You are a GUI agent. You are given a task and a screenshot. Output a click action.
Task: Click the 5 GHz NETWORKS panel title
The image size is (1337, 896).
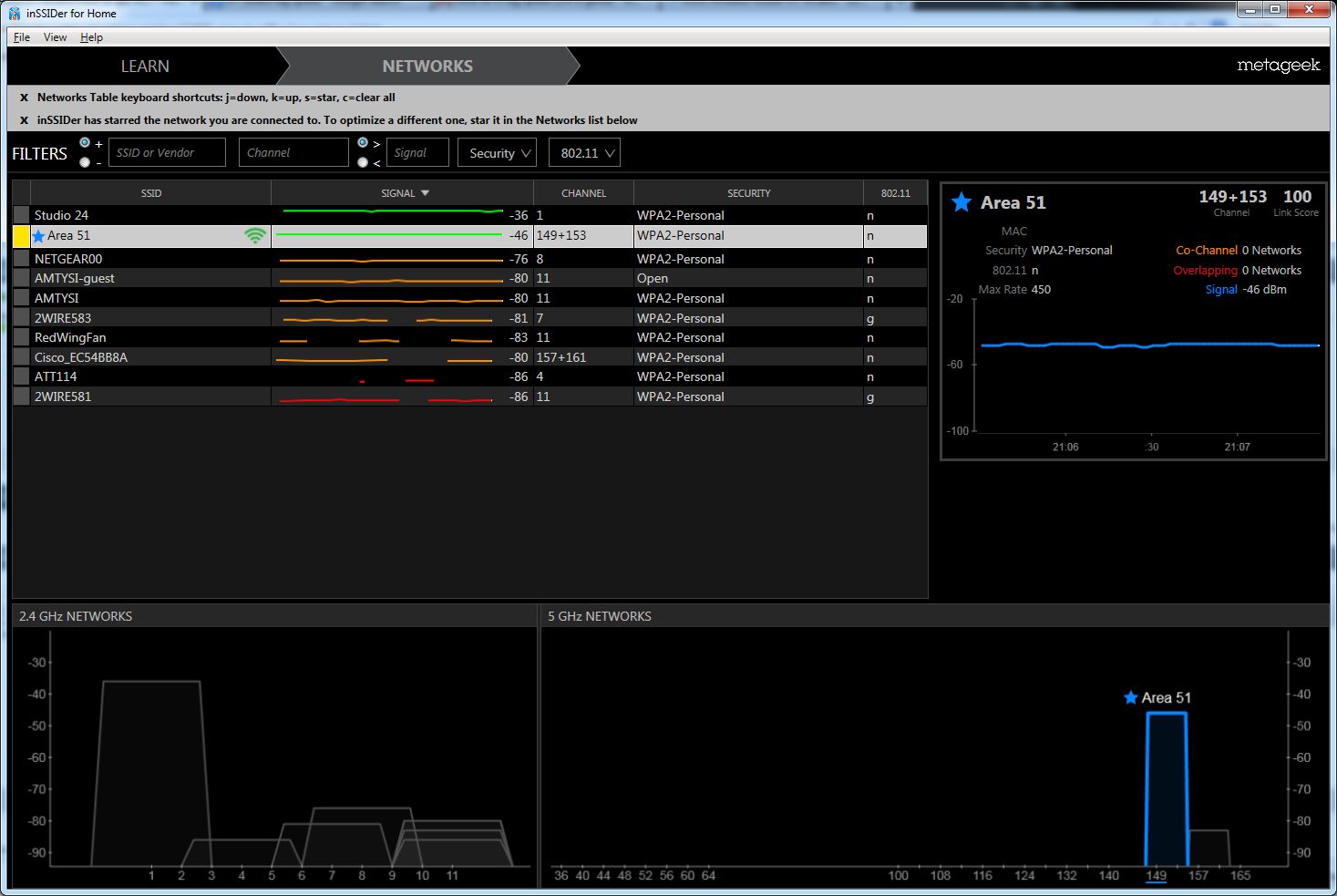pyautogui.click(x=600, y=616)
